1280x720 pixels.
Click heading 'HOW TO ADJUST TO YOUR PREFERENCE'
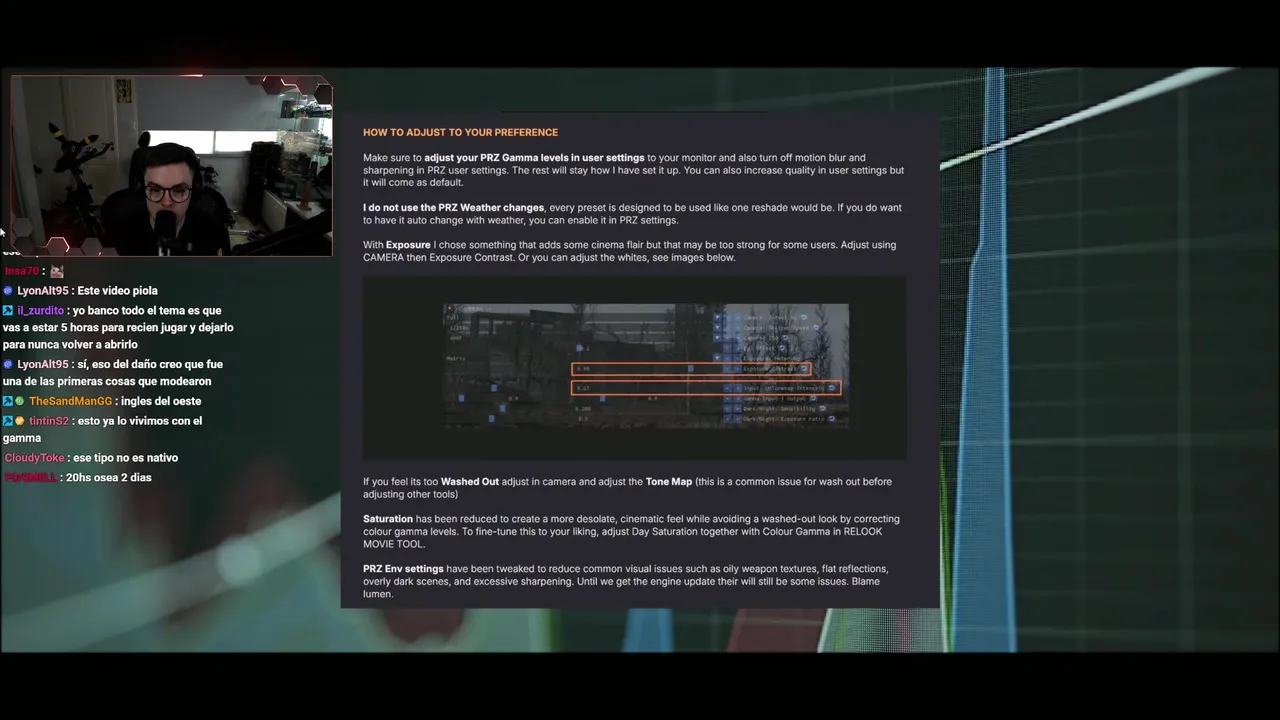point(460,132)
